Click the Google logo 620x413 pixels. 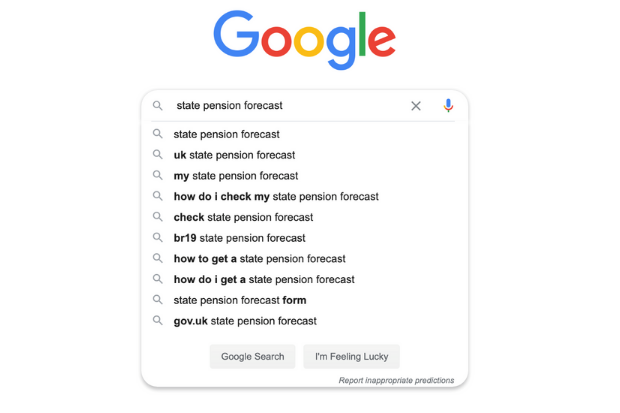(x=304, y=40)
